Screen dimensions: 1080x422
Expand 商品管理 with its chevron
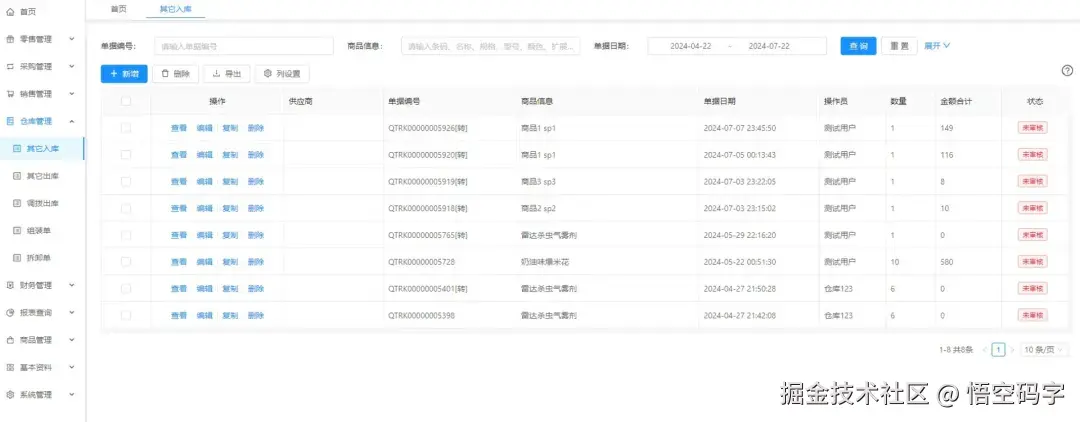click(72, 340)
